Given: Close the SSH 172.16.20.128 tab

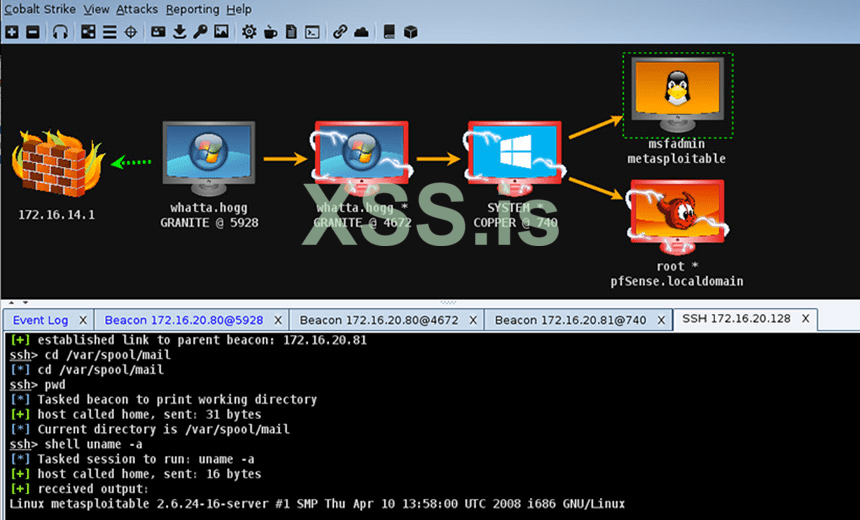Looking at the screenshot, I should coord(806,319).
